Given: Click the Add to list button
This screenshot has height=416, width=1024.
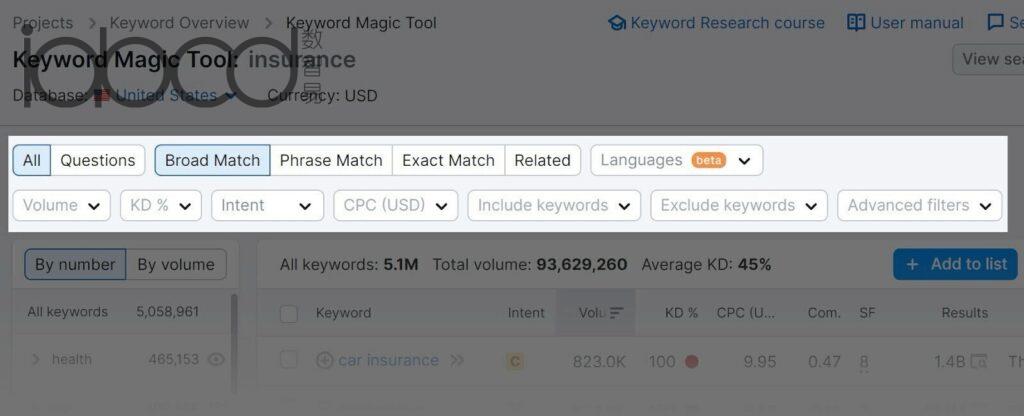Looking at the screenshot, I should [x=955, y=264].
